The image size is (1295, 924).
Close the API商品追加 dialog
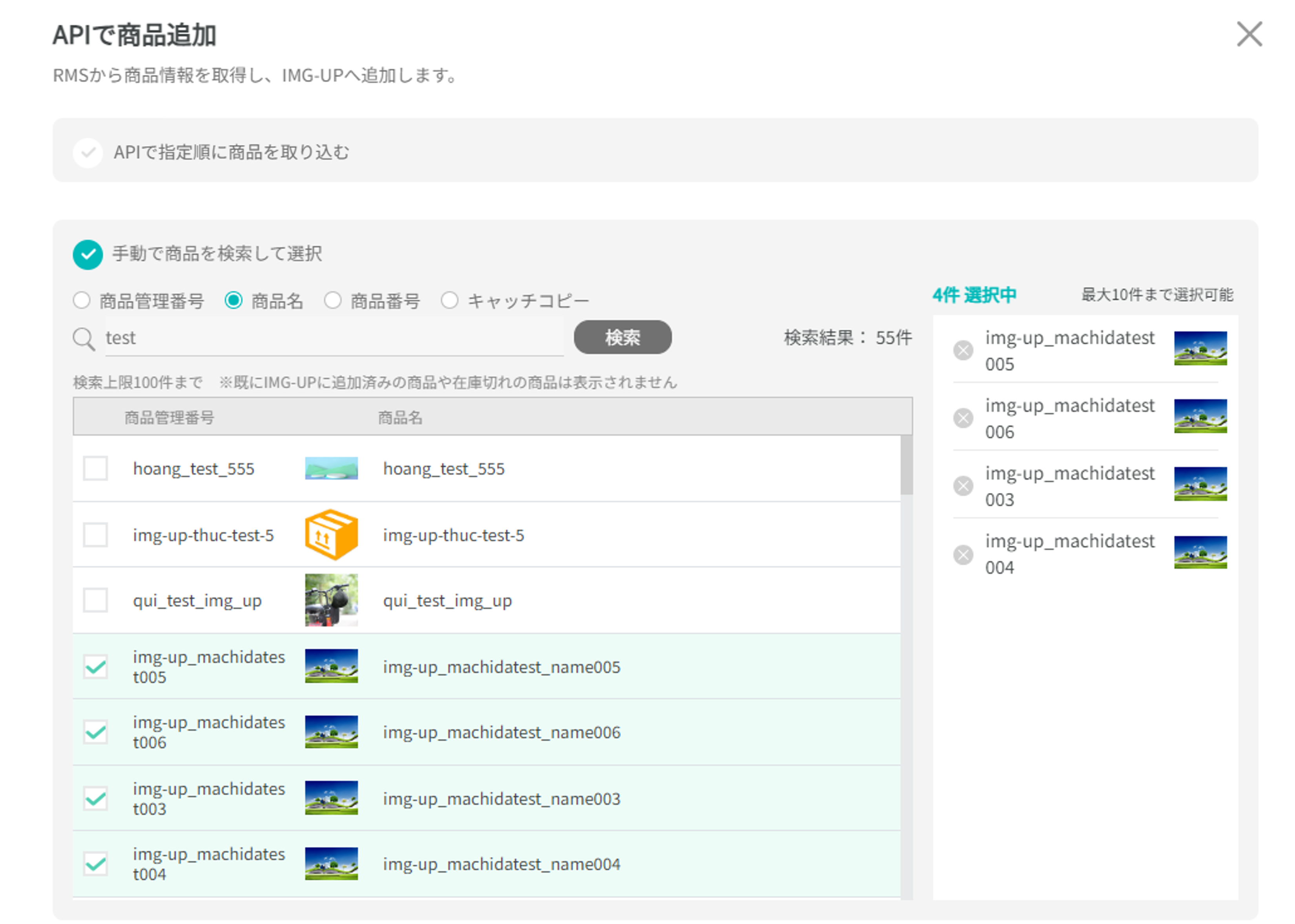click(x=1249, y=34)
